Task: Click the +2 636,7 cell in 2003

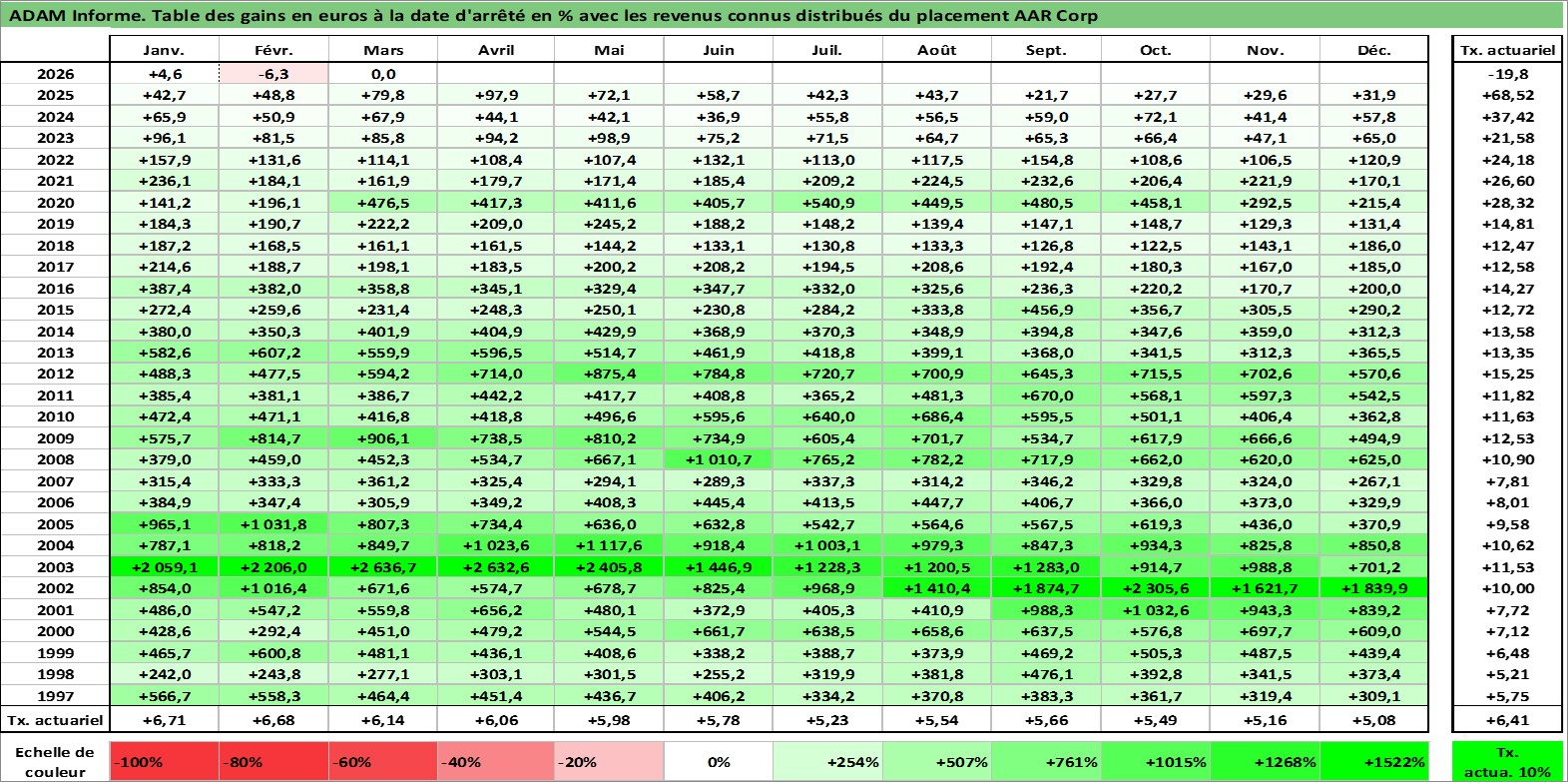Action: [383, 567]
